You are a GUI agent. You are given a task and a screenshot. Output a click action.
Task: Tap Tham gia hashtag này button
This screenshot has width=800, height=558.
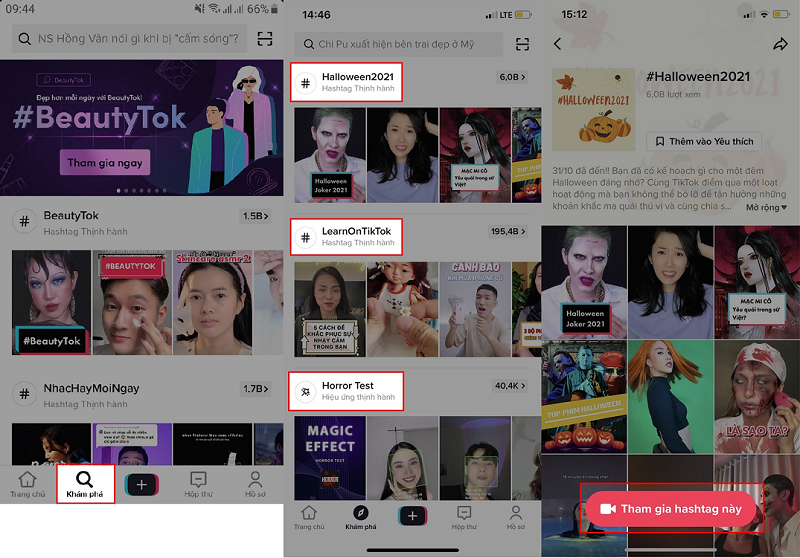tap(671, 509)
